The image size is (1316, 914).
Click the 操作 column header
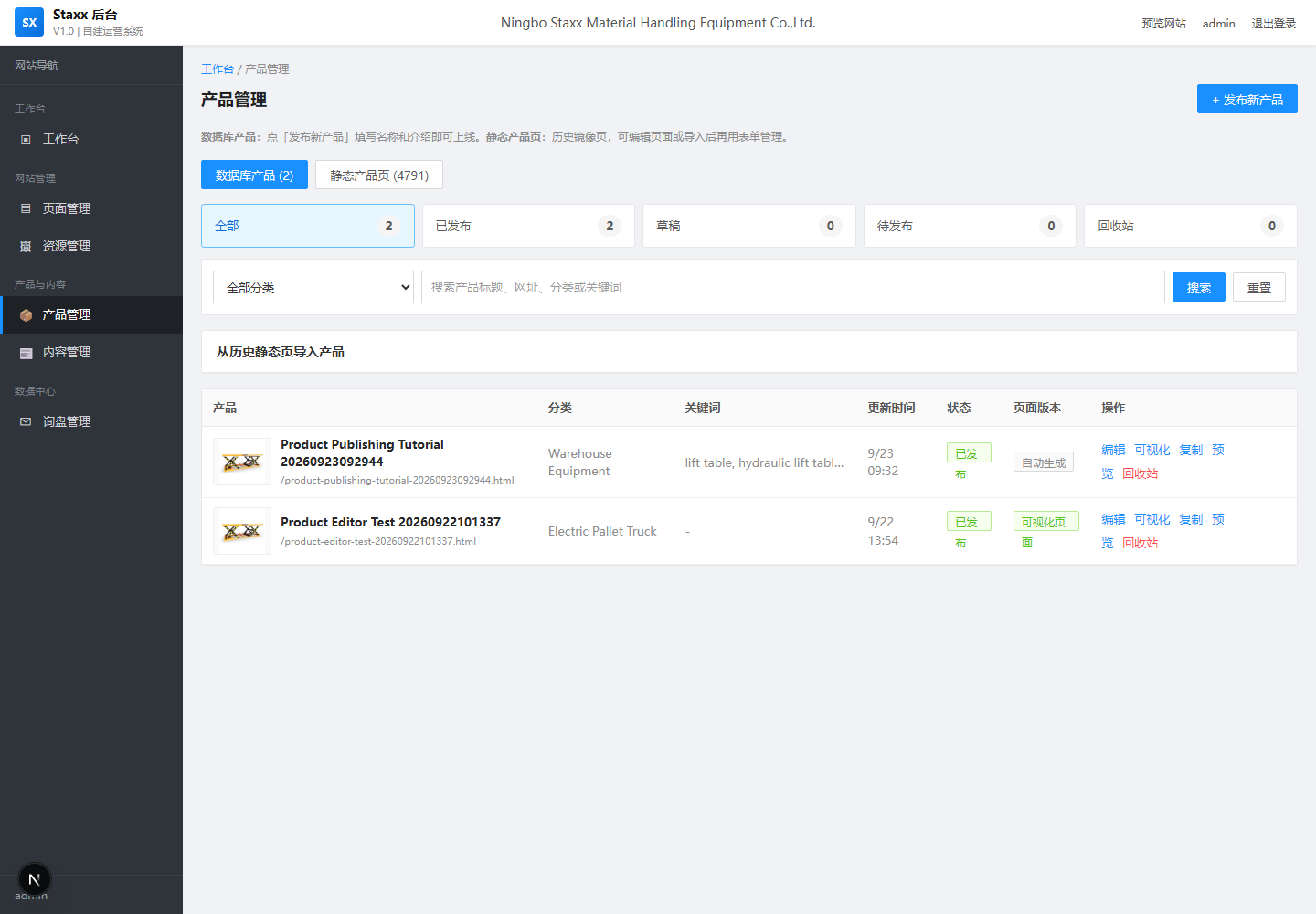1113,408
